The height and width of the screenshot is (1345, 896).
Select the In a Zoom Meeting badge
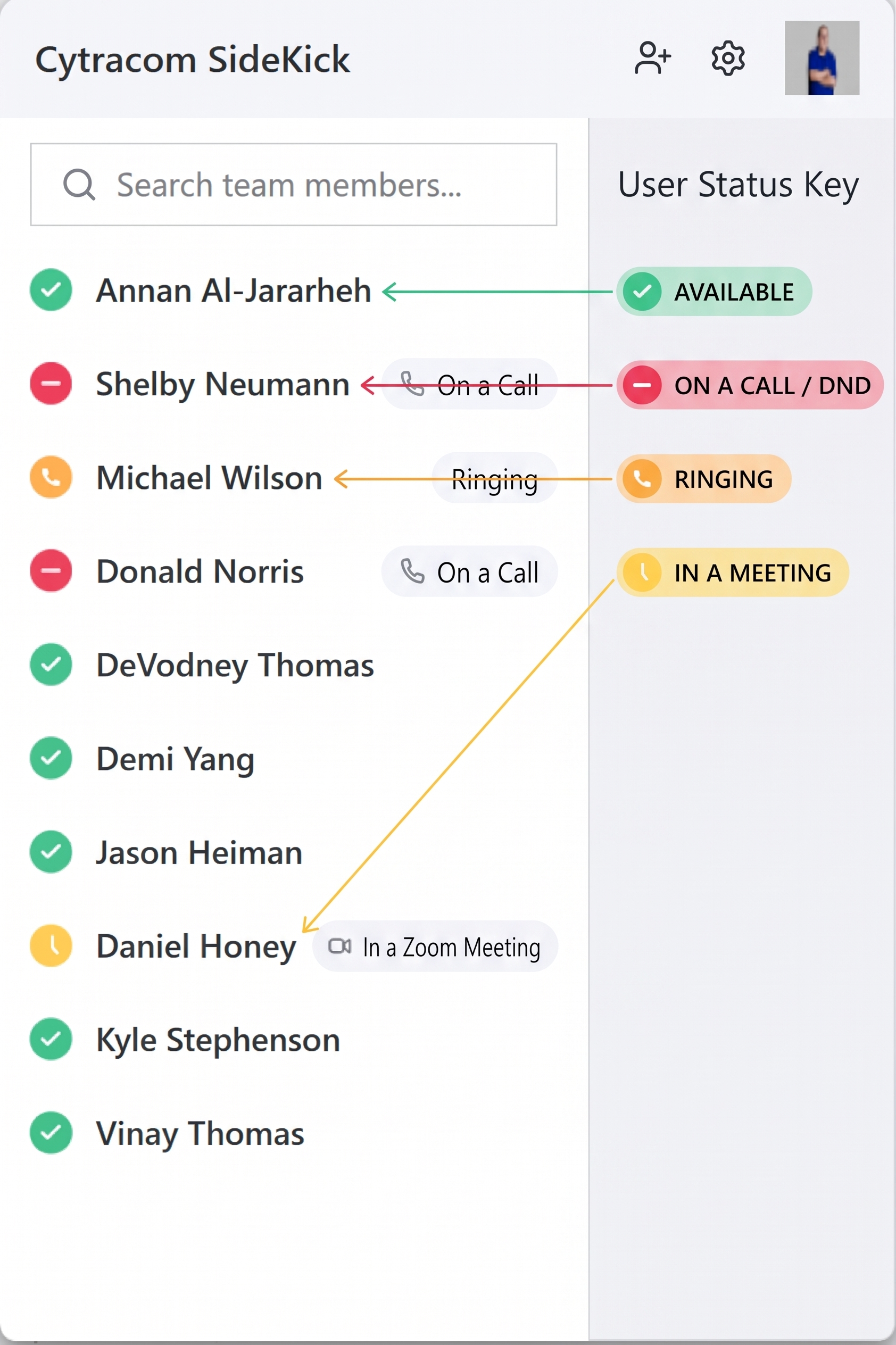pos(435,946)
